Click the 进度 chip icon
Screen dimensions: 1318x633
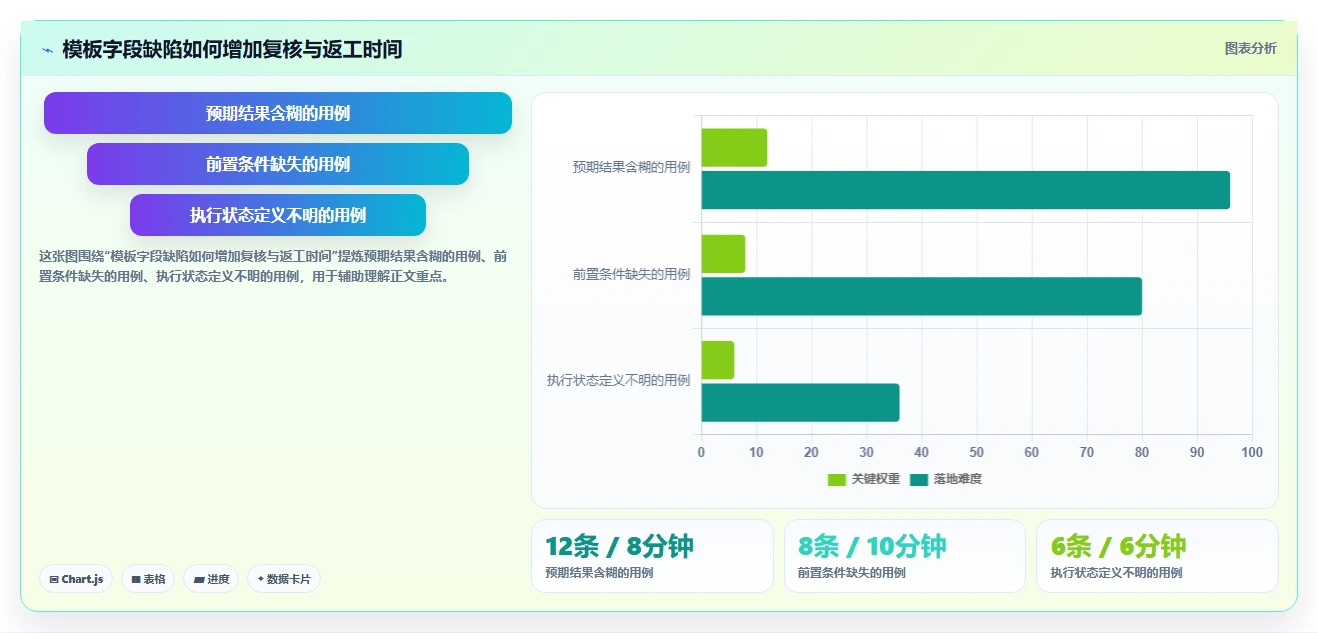pyautogui.click(x=199, y=580)
